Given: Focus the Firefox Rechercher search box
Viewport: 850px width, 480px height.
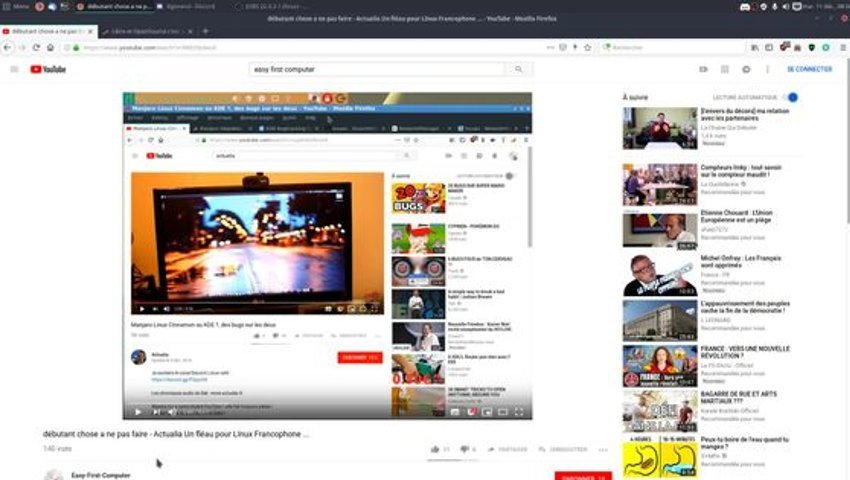Looking at the screenshot, I should click(672, 48).
